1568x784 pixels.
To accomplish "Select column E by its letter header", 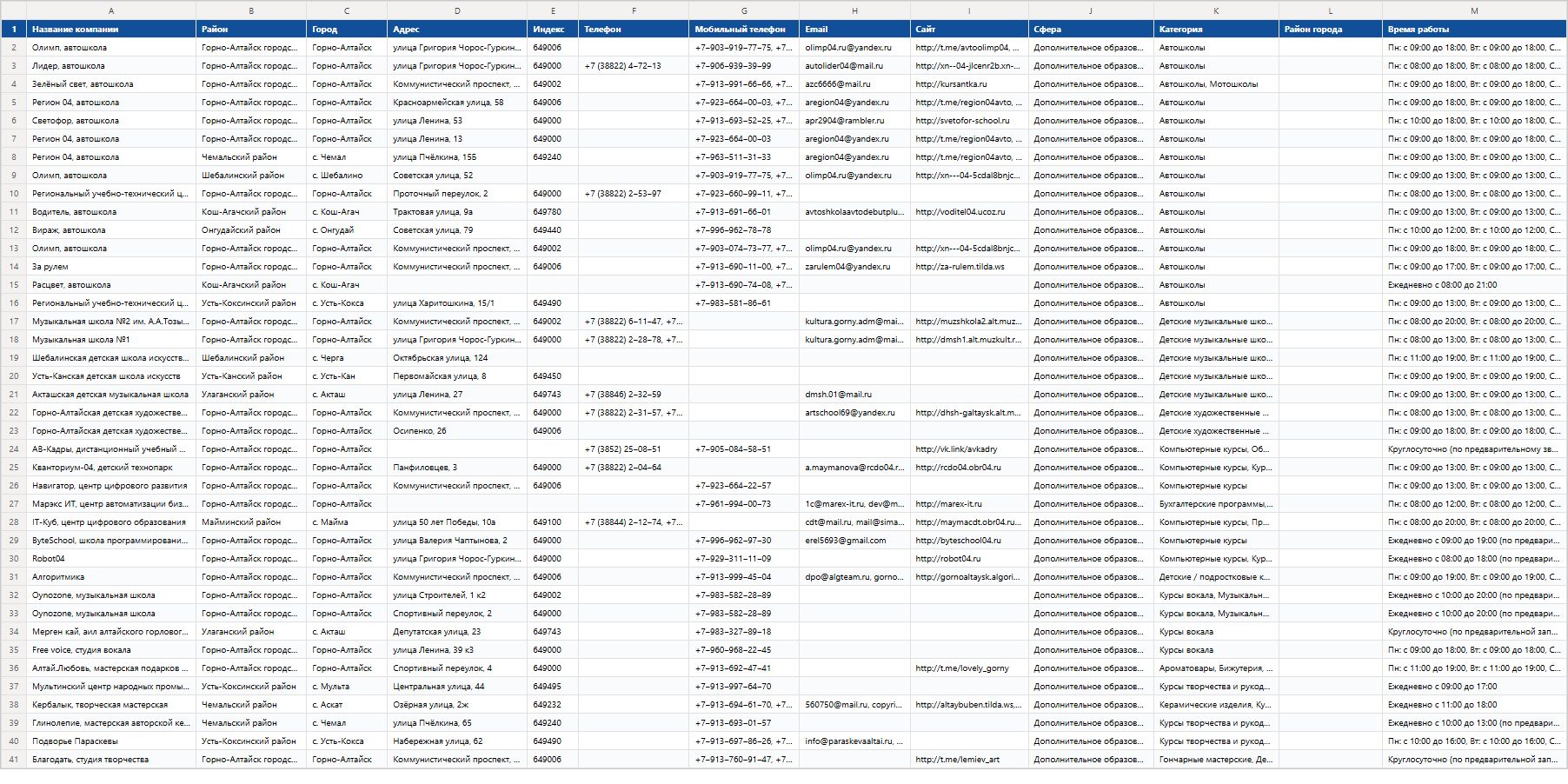I will pyautogui.click(x=553, y=10).
